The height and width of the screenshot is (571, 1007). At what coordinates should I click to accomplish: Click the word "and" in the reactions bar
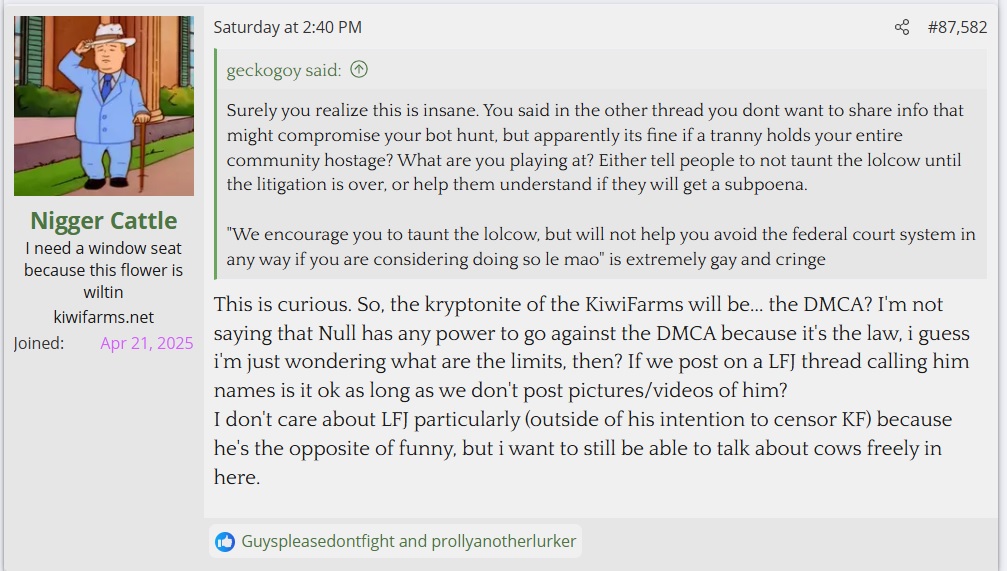[x=413, y=541]
